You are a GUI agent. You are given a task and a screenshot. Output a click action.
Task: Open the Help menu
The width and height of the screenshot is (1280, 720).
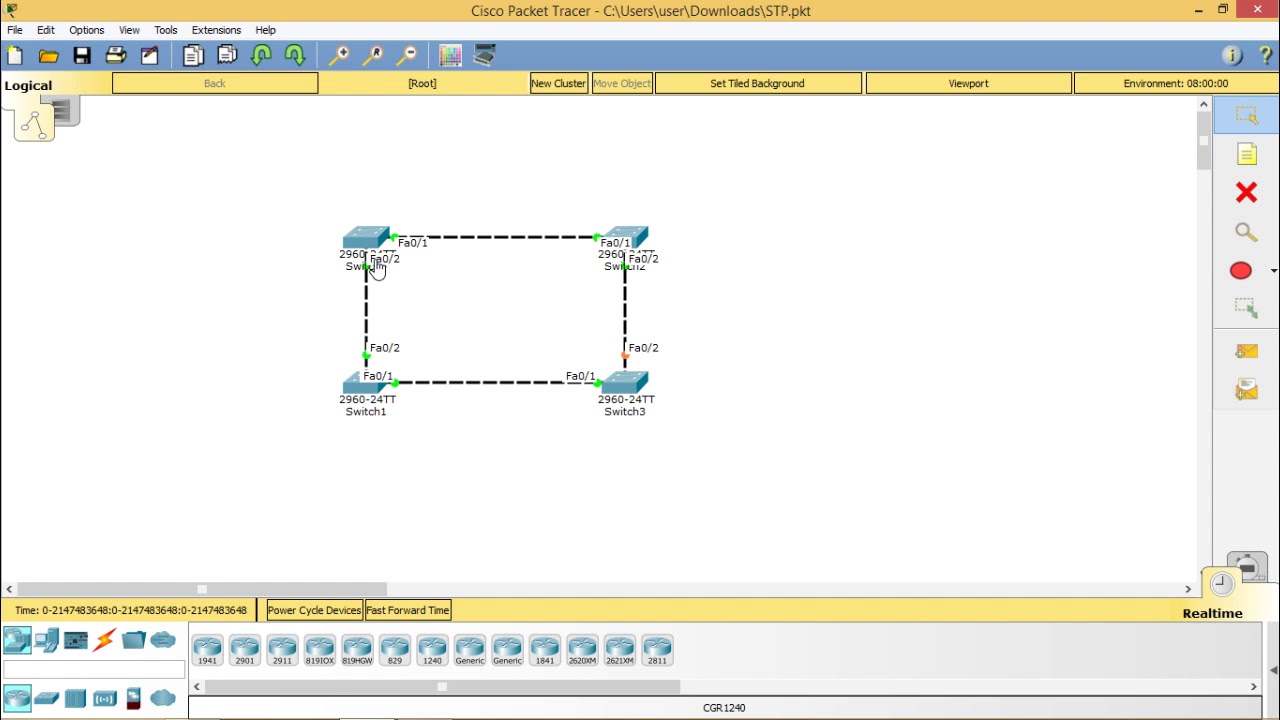point(265,30)
